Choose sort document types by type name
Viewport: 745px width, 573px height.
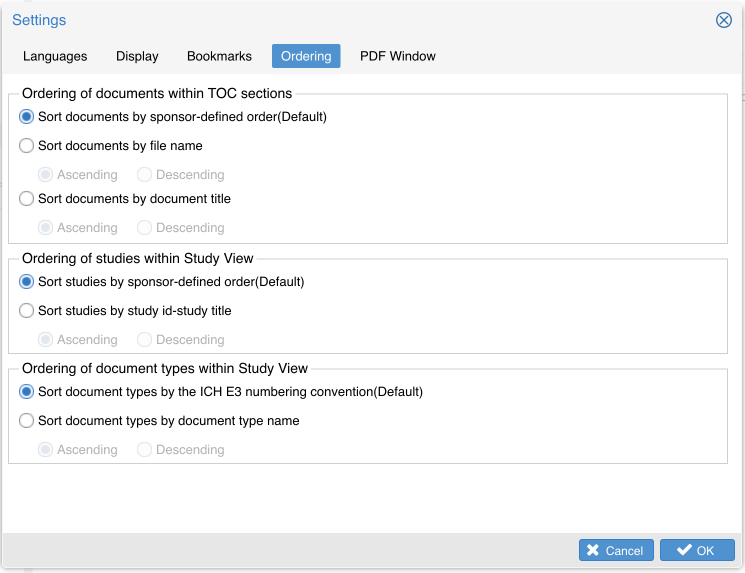(x=27, y=421)
